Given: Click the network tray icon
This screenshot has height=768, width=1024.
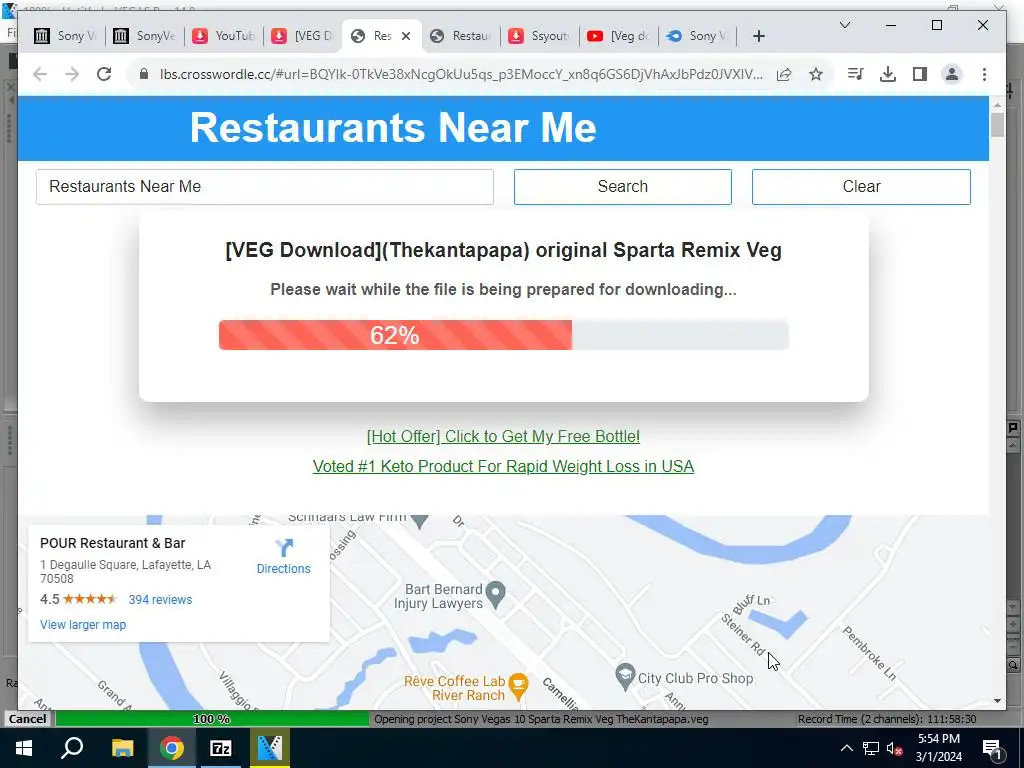Looking at the screenshot, I should tap(871, 748).
